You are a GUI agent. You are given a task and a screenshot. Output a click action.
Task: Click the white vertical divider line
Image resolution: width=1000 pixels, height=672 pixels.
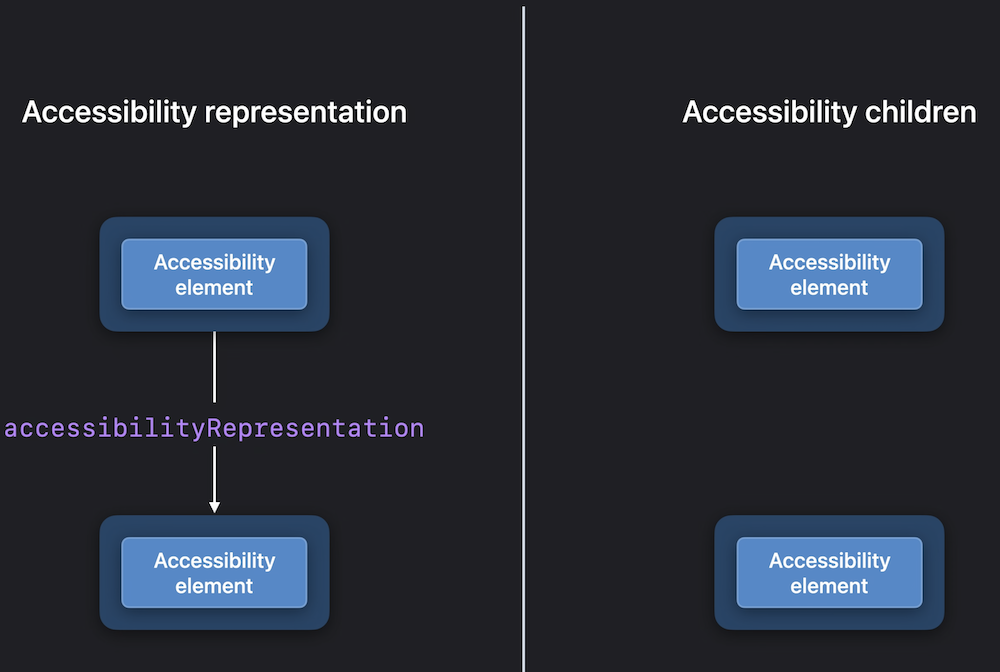point(524,338)
